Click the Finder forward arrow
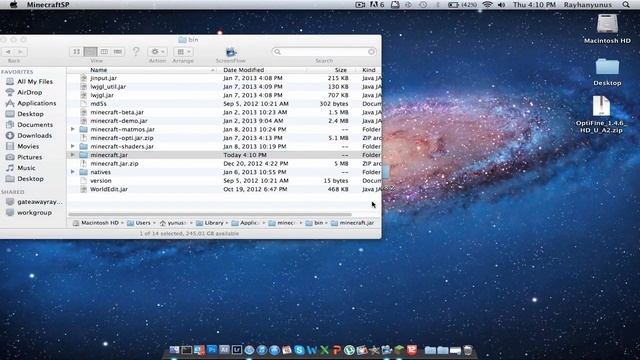This screenshot has height=360, width=640. point(21,52)
